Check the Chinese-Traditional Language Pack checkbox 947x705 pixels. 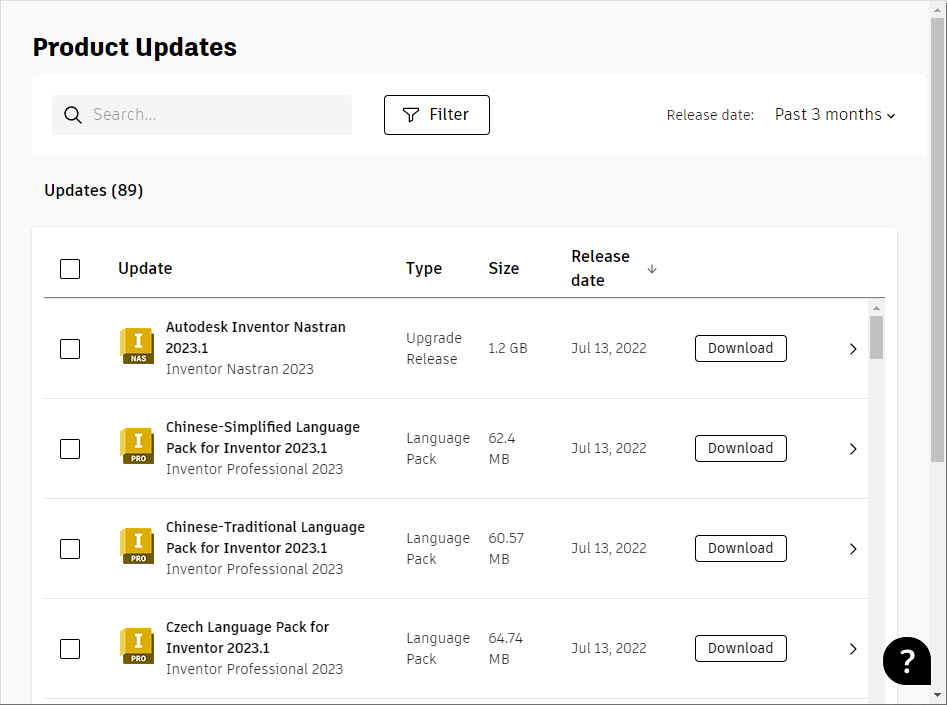[70, 549]
